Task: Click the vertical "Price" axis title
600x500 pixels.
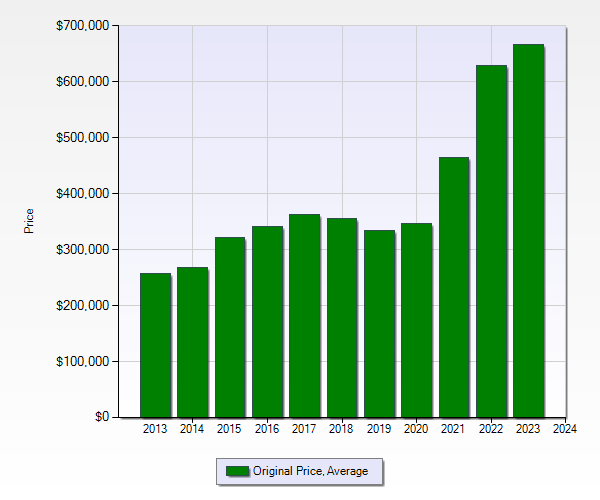Action: [29, 220]
